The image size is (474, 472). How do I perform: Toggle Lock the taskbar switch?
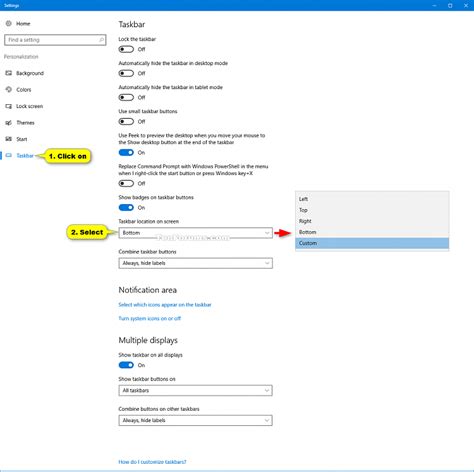(126, 49)
